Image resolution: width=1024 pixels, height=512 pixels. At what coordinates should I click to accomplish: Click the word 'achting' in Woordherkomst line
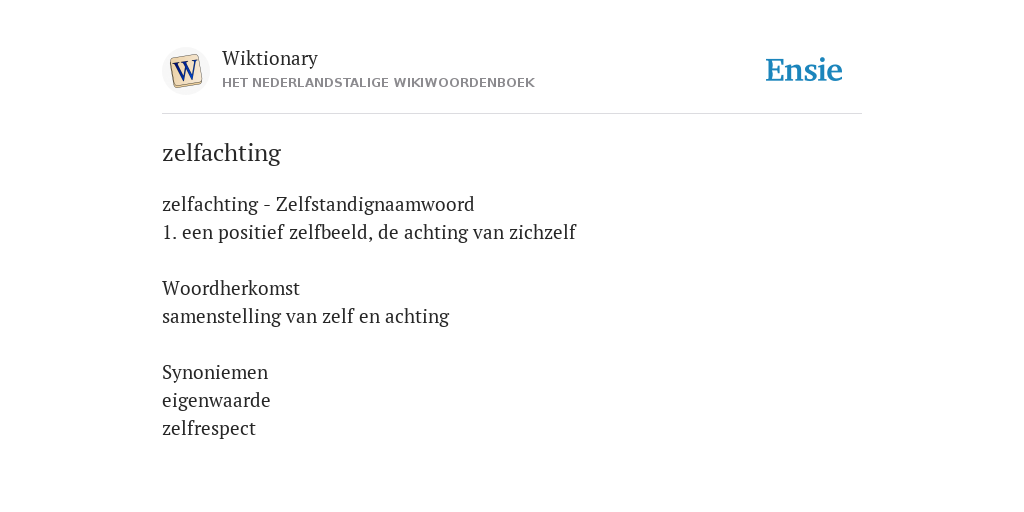[x=417, y=317]
